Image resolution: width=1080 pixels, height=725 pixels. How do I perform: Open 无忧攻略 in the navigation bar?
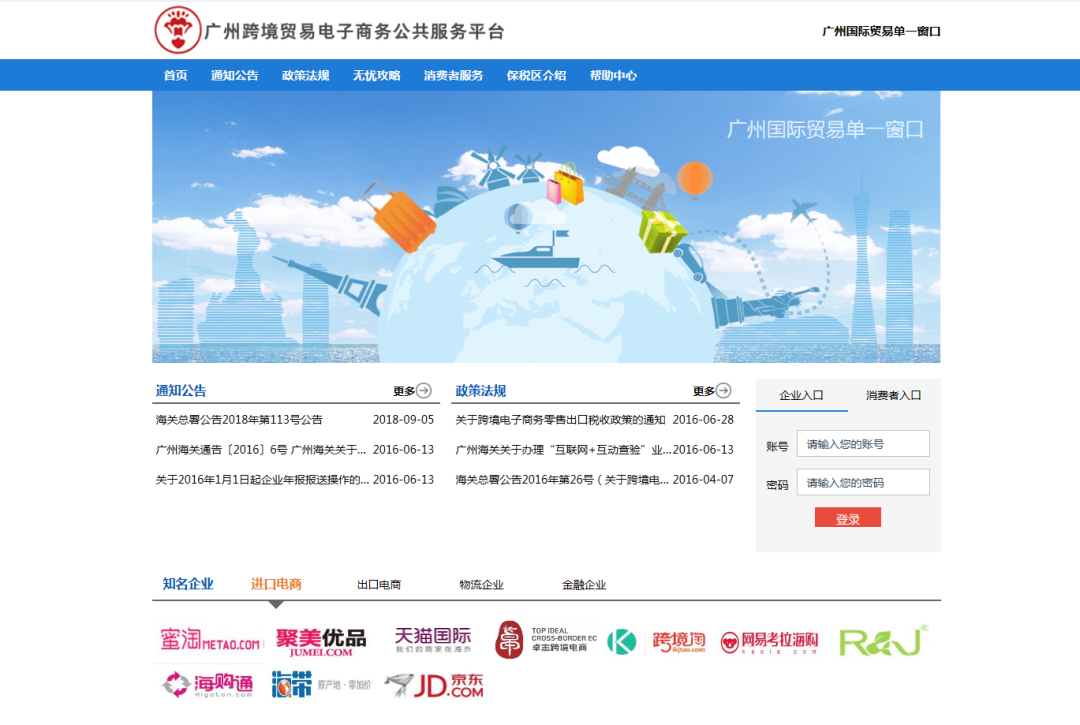tap(376, 76)
